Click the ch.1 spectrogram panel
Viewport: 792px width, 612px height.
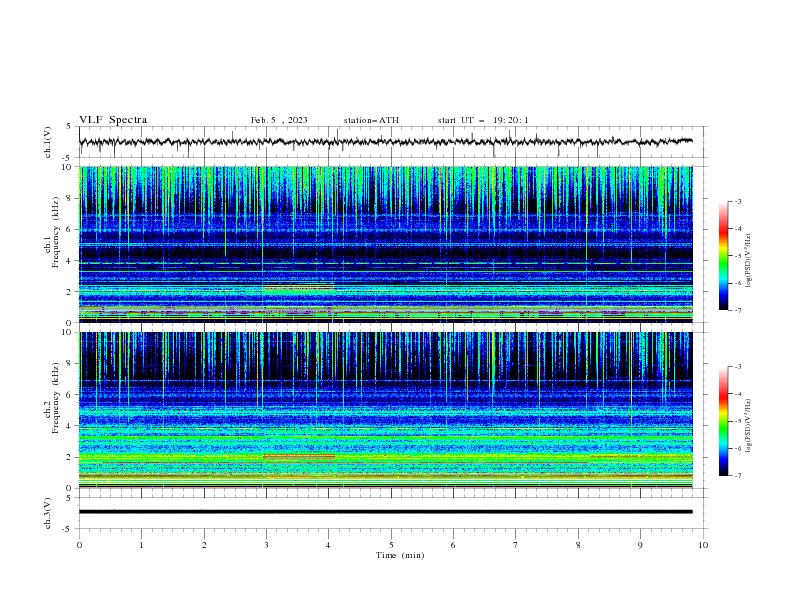(x=385, y=244)
